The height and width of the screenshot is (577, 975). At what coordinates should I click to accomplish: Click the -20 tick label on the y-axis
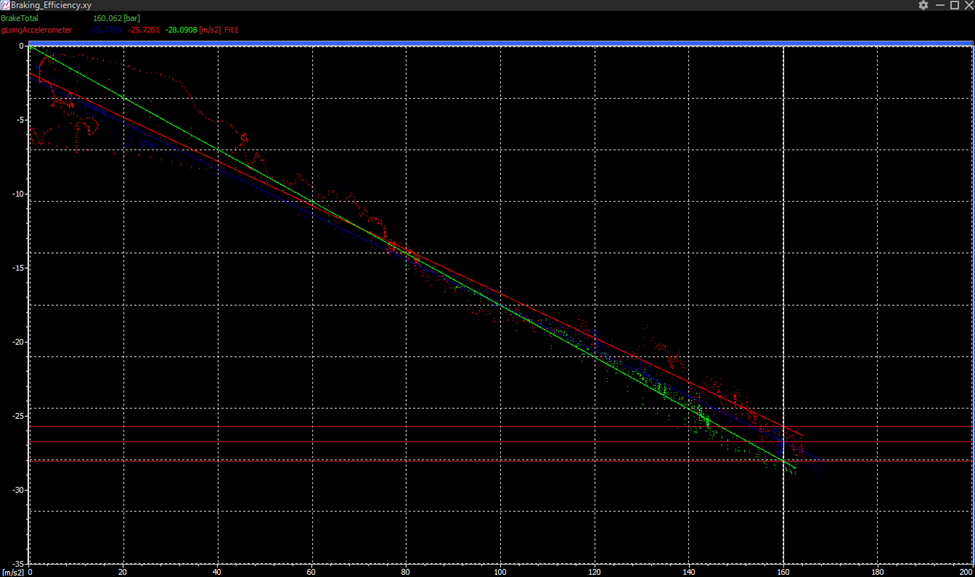pyautogui.click(x=16, y=342)
